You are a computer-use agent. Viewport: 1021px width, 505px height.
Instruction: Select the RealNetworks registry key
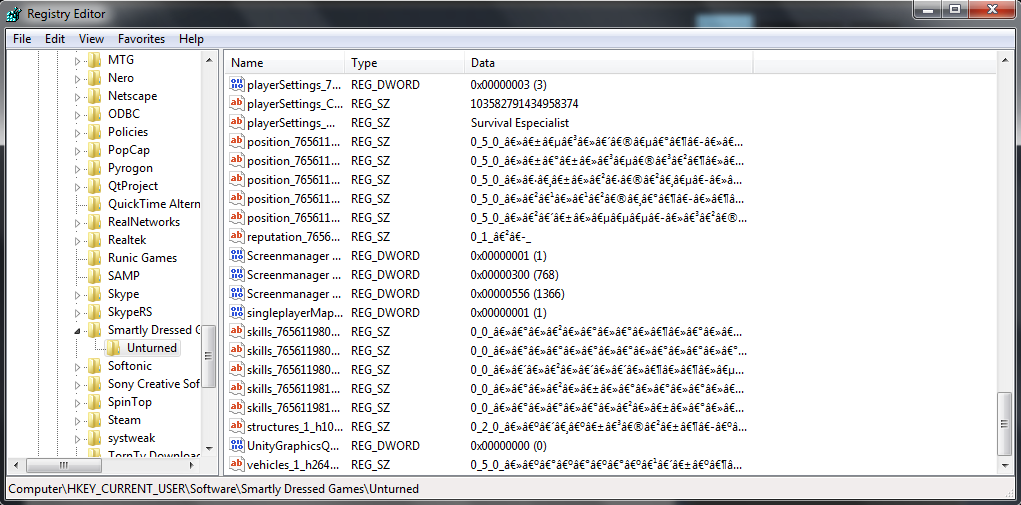point(144,222)
